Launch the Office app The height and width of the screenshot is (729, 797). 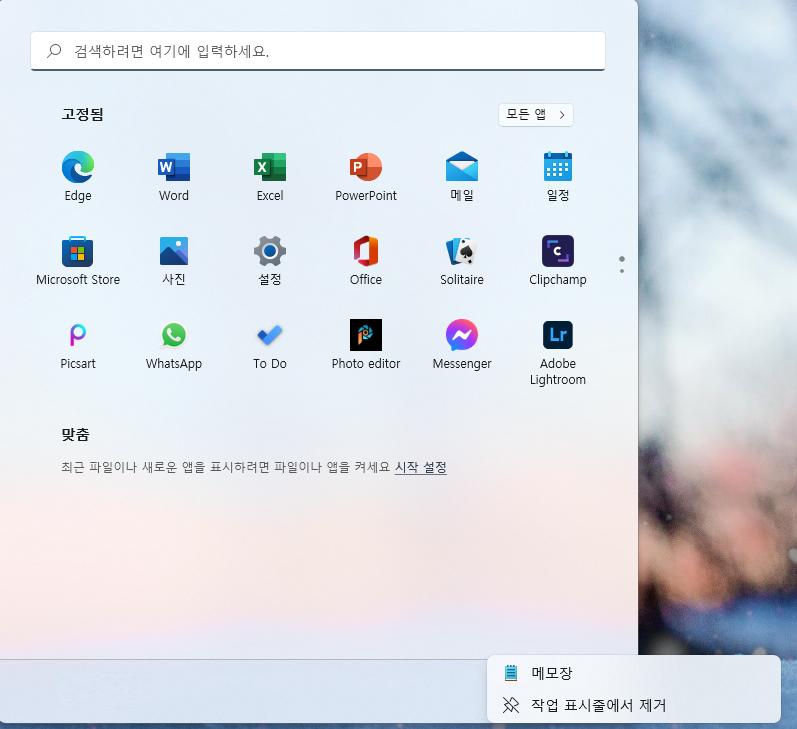(366, 261)
